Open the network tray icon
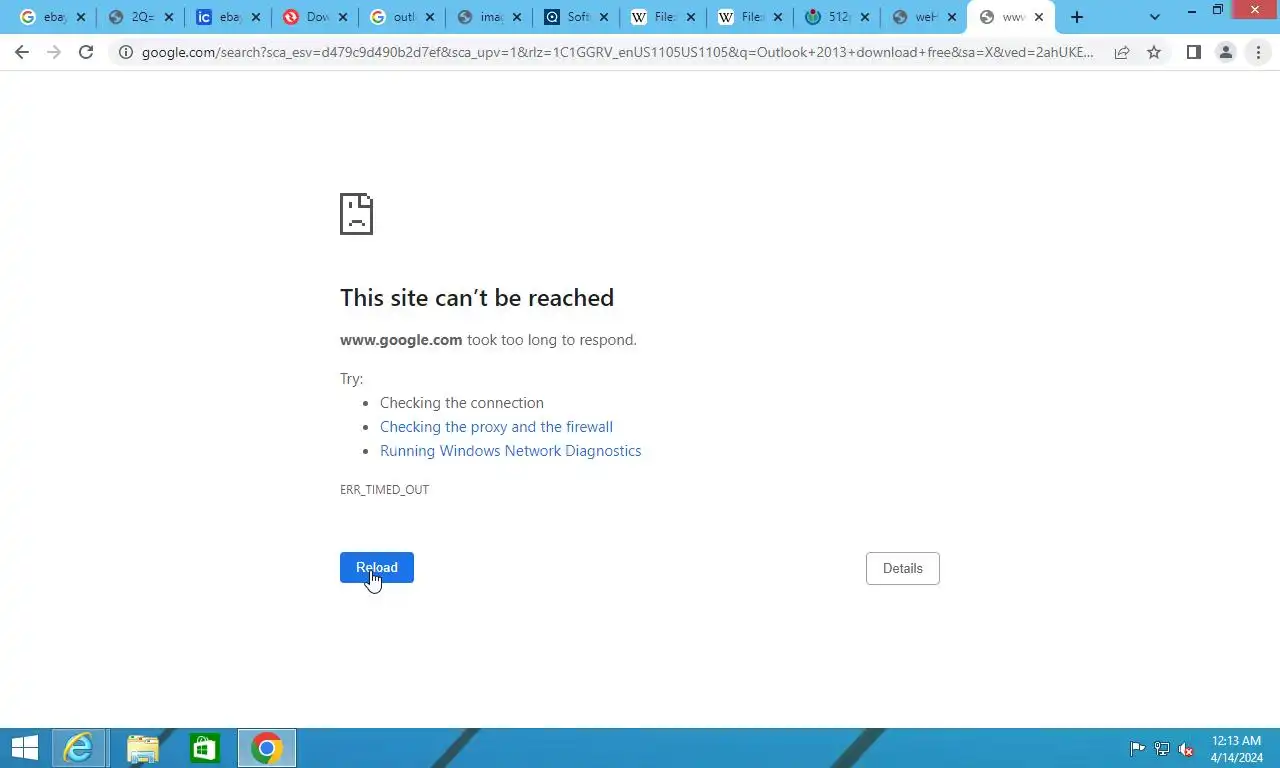The image size is (1280, 768). (1162, 749)
